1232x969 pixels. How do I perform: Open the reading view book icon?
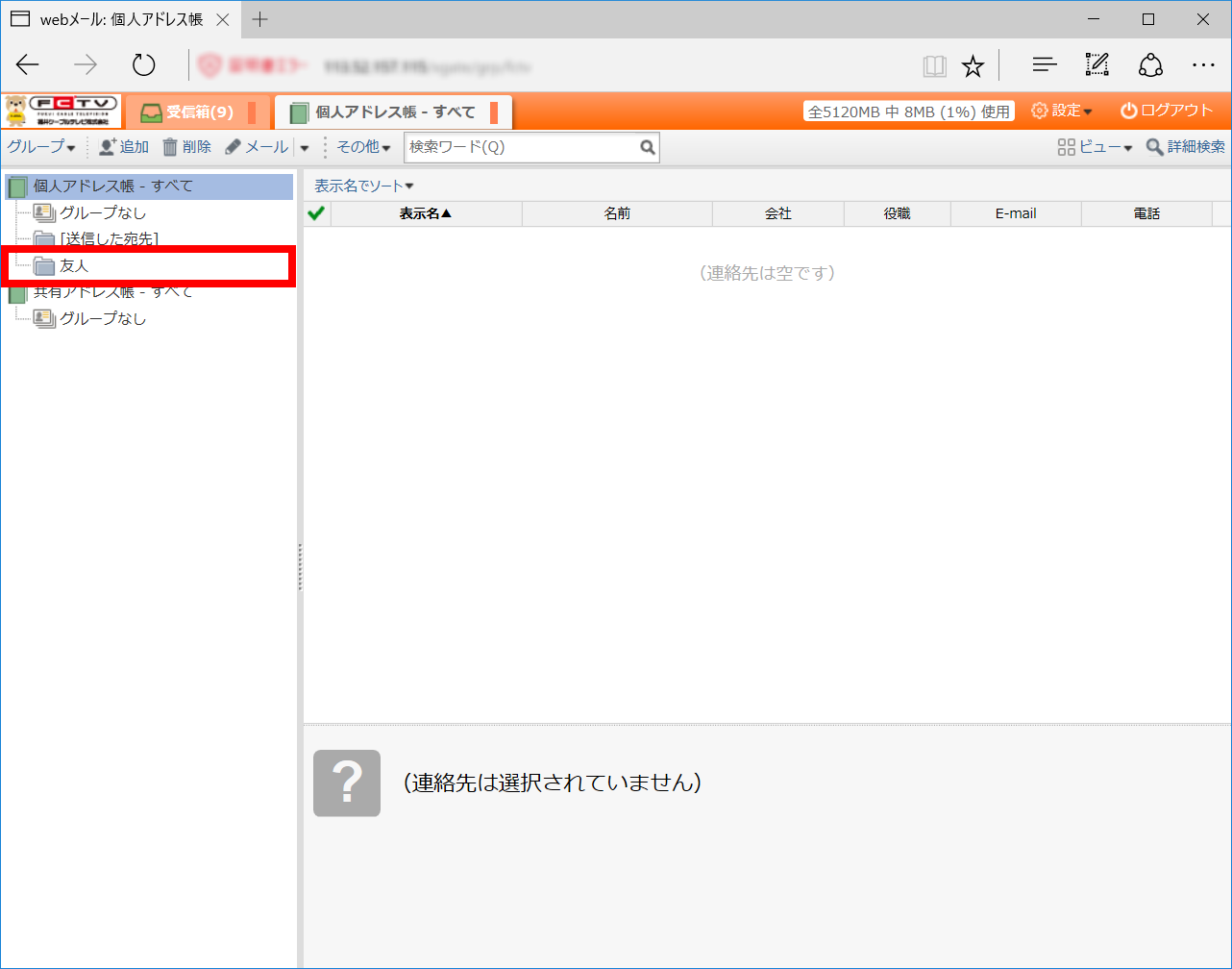[x=934, y=65]
